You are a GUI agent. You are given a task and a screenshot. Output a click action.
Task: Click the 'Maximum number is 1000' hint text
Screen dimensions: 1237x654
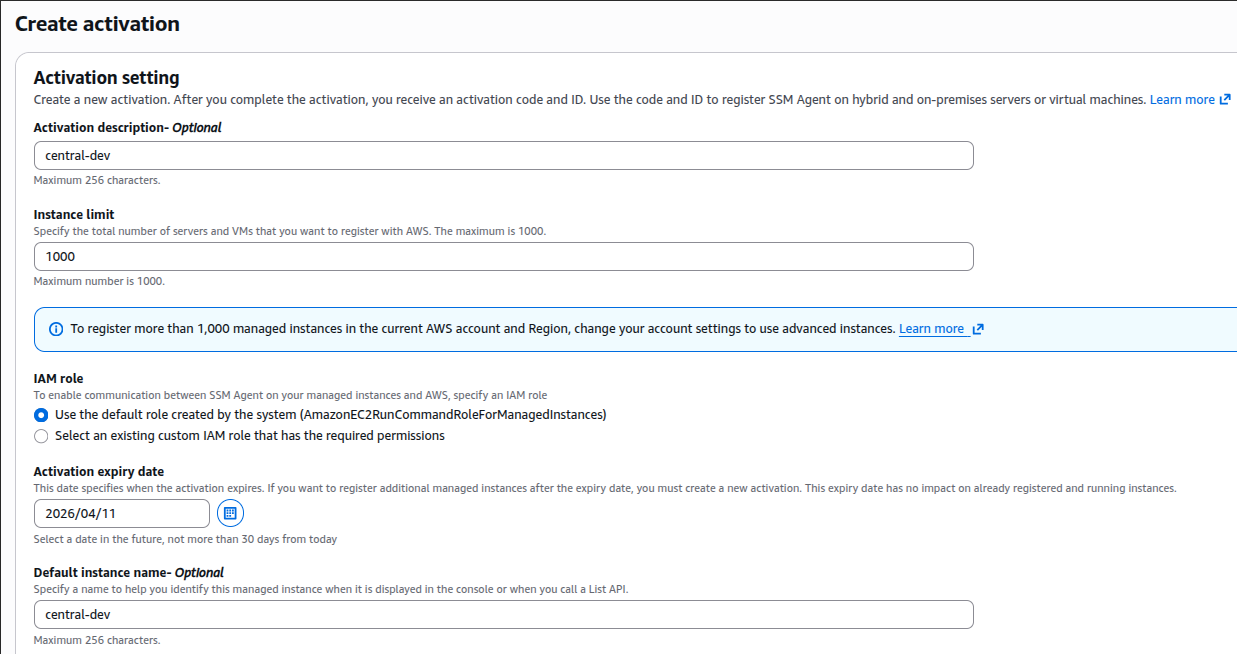coord(99,281)
